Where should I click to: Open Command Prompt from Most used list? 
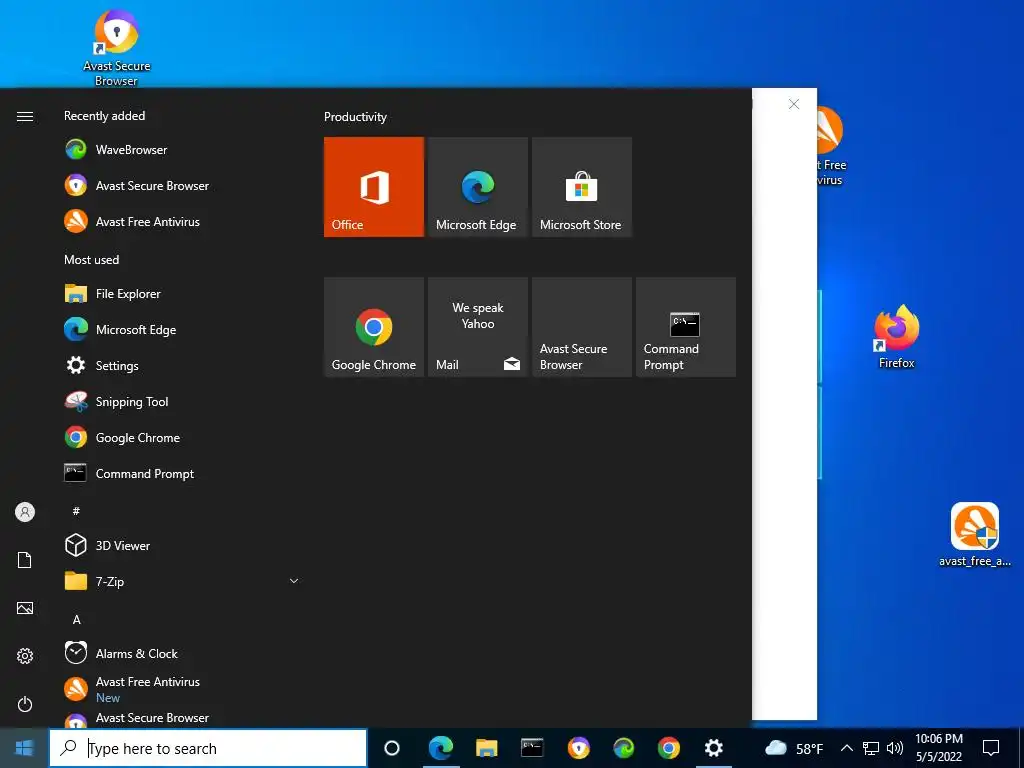181,473
